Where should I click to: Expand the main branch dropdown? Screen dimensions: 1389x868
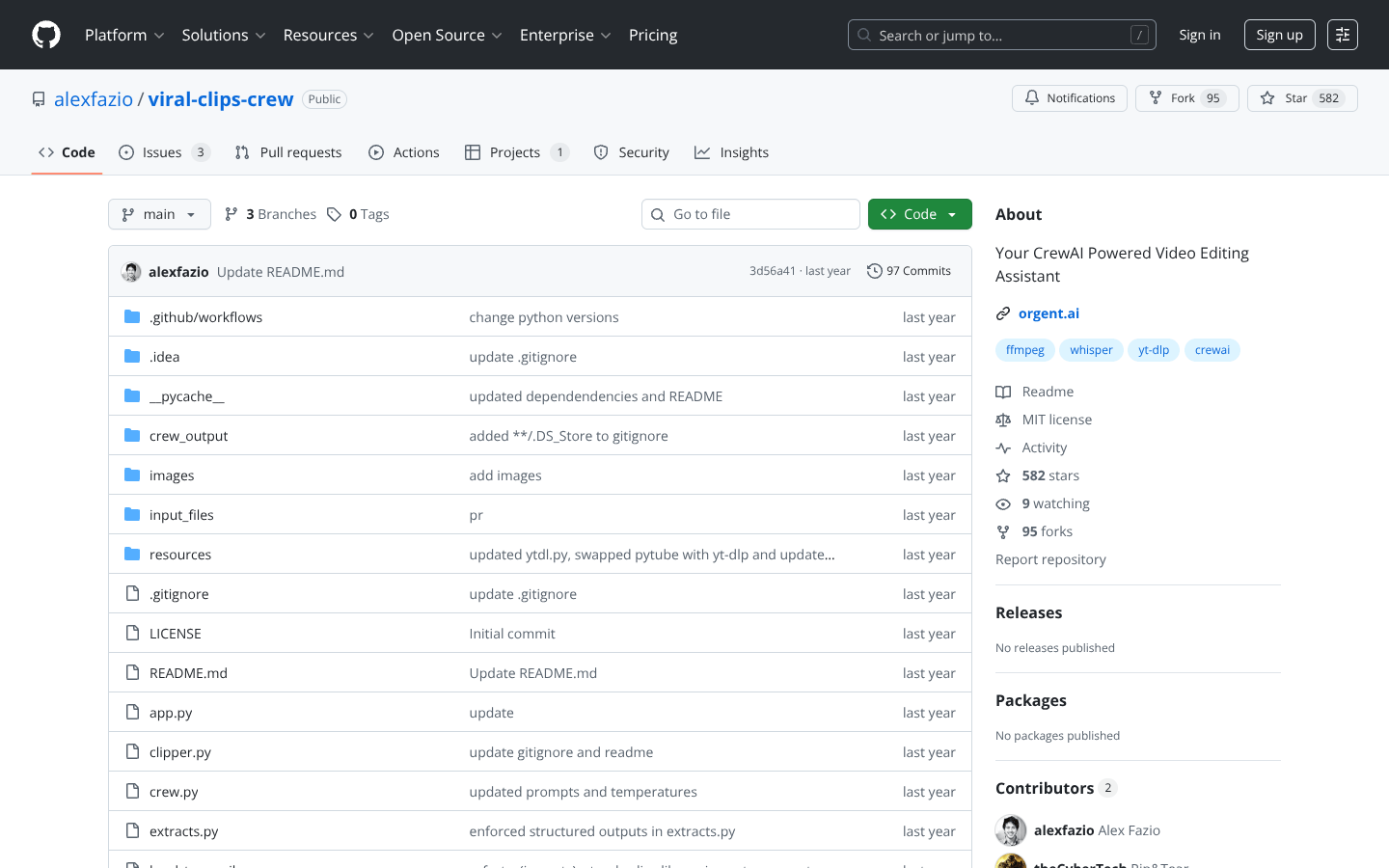159,214
